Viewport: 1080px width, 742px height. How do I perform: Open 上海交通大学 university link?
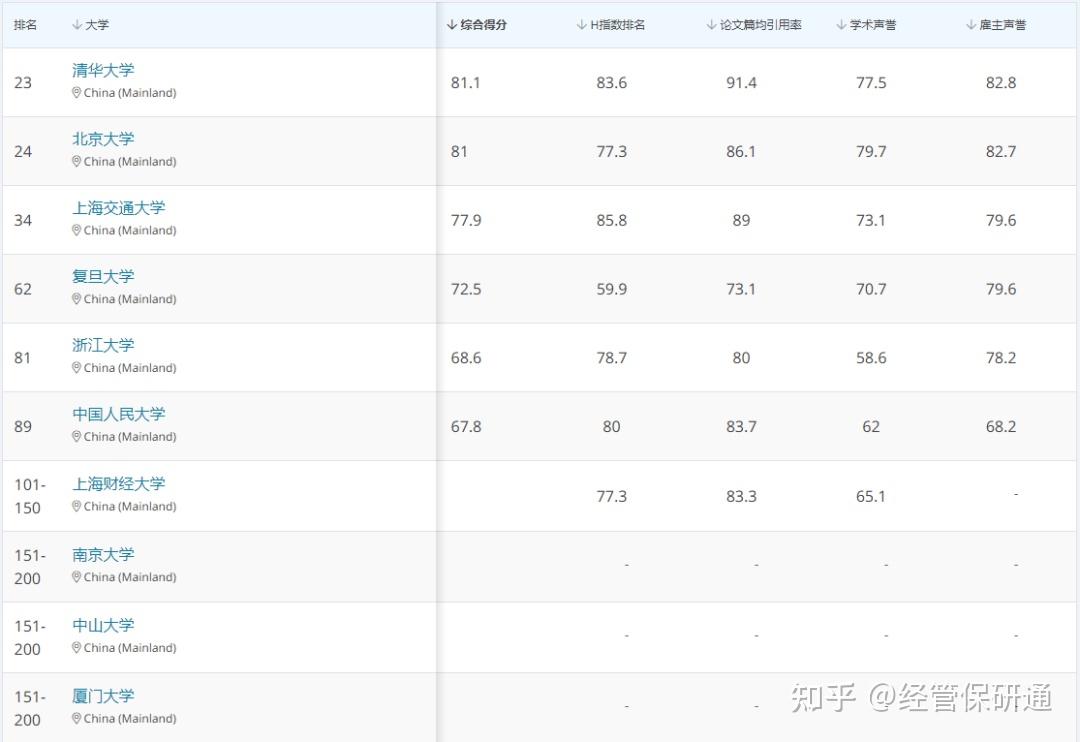[118, 208]
